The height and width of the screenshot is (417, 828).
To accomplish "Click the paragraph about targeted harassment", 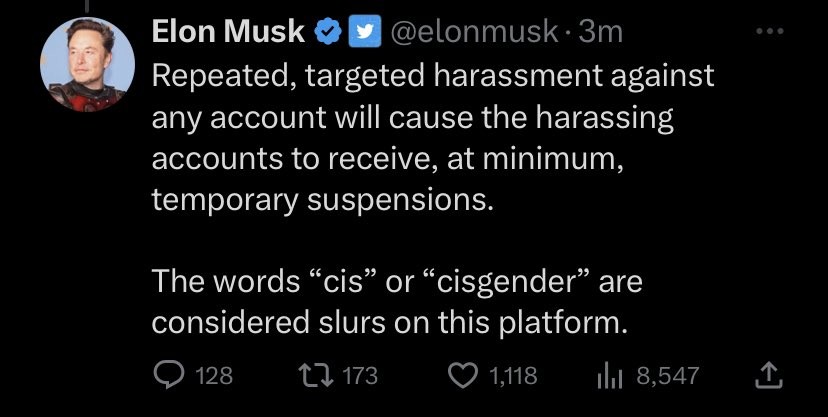I will (430, 138).
